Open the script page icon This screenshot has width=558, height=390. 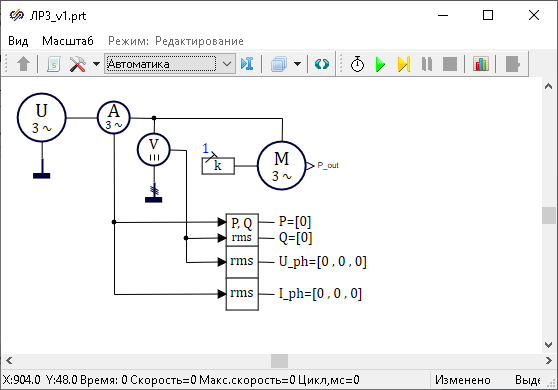pyautogui.click(x=53, y=64)
